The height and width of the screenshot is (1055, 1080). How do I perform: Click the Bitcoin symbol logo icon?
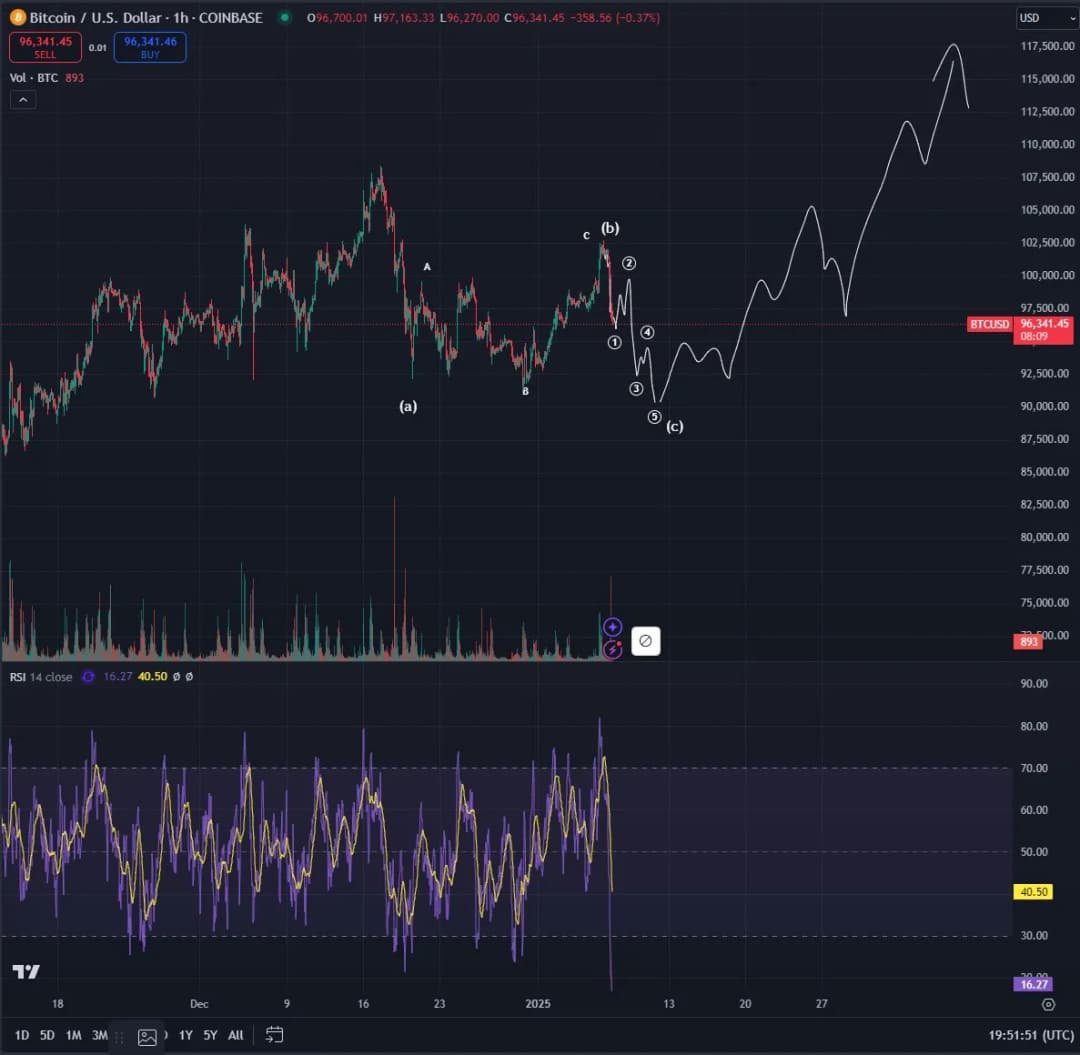click(17, 18)
